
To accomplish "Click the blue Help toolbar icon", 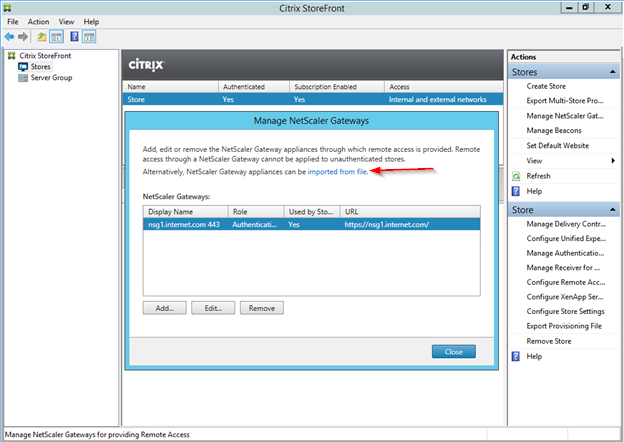I will coord(74,36).
